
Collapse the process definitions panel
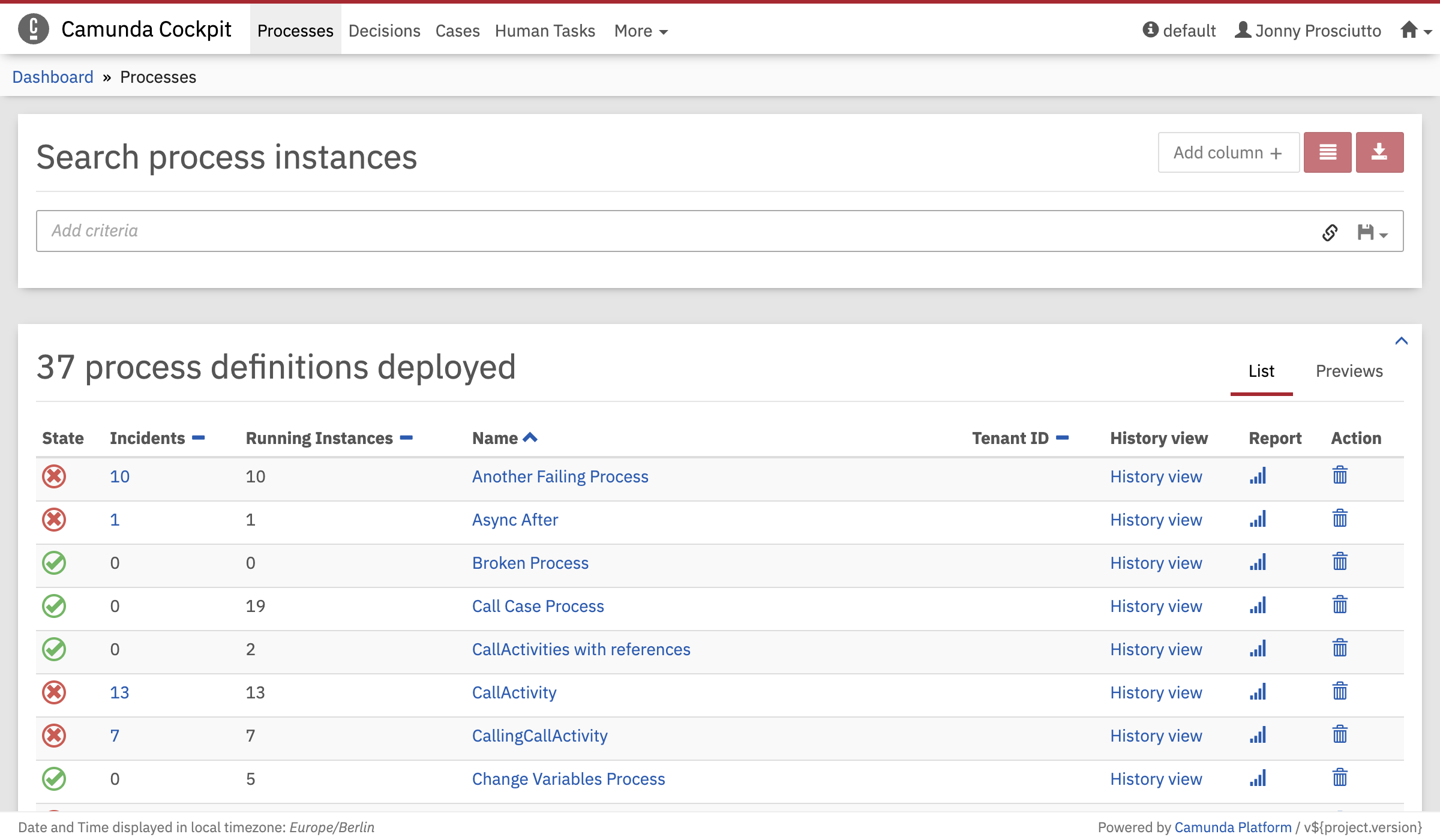1401,341
